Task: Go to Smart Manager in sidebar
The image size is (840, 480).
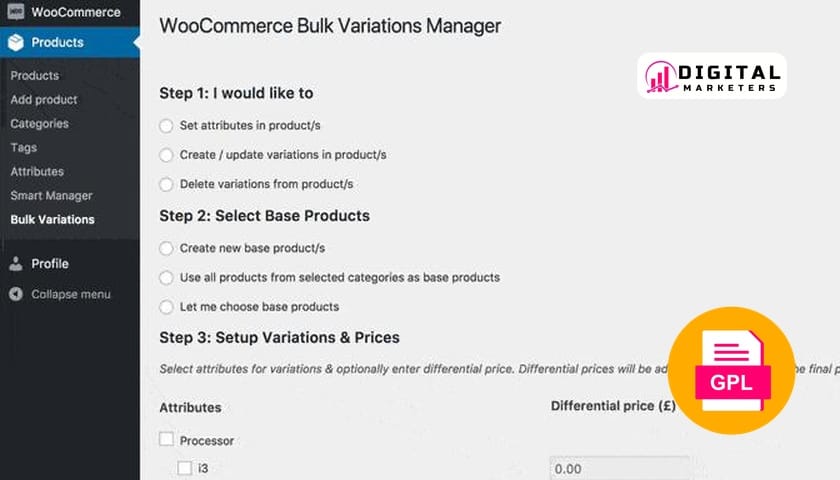Action: [51, 196]
